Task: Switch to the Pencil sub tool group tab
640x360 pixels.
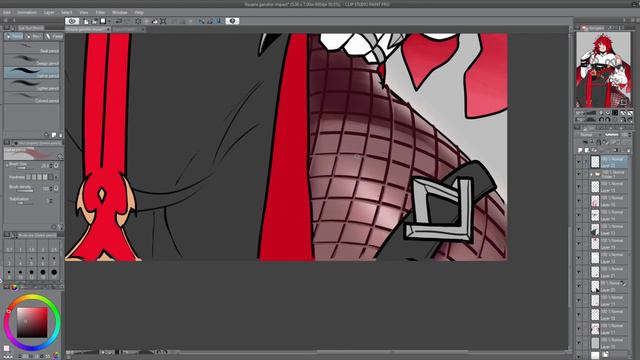Action: [x=14, y=36]
